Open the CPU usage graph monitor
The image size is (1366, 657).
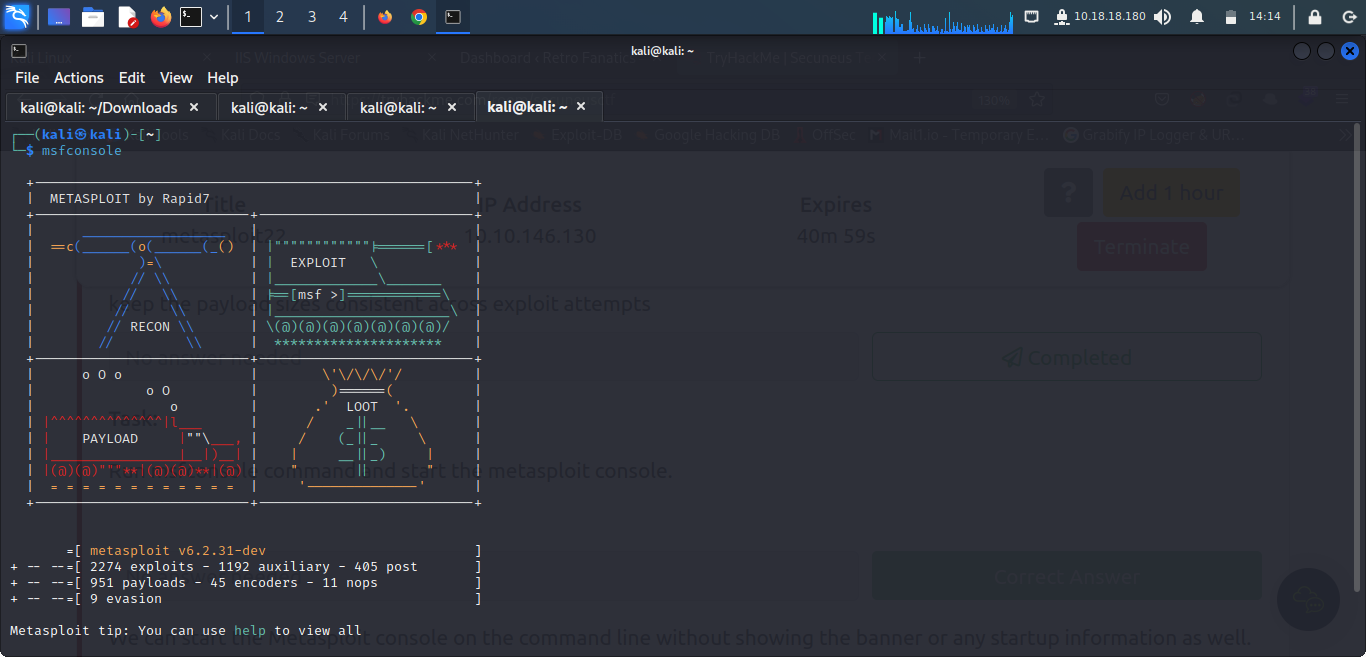click(943, 20)
